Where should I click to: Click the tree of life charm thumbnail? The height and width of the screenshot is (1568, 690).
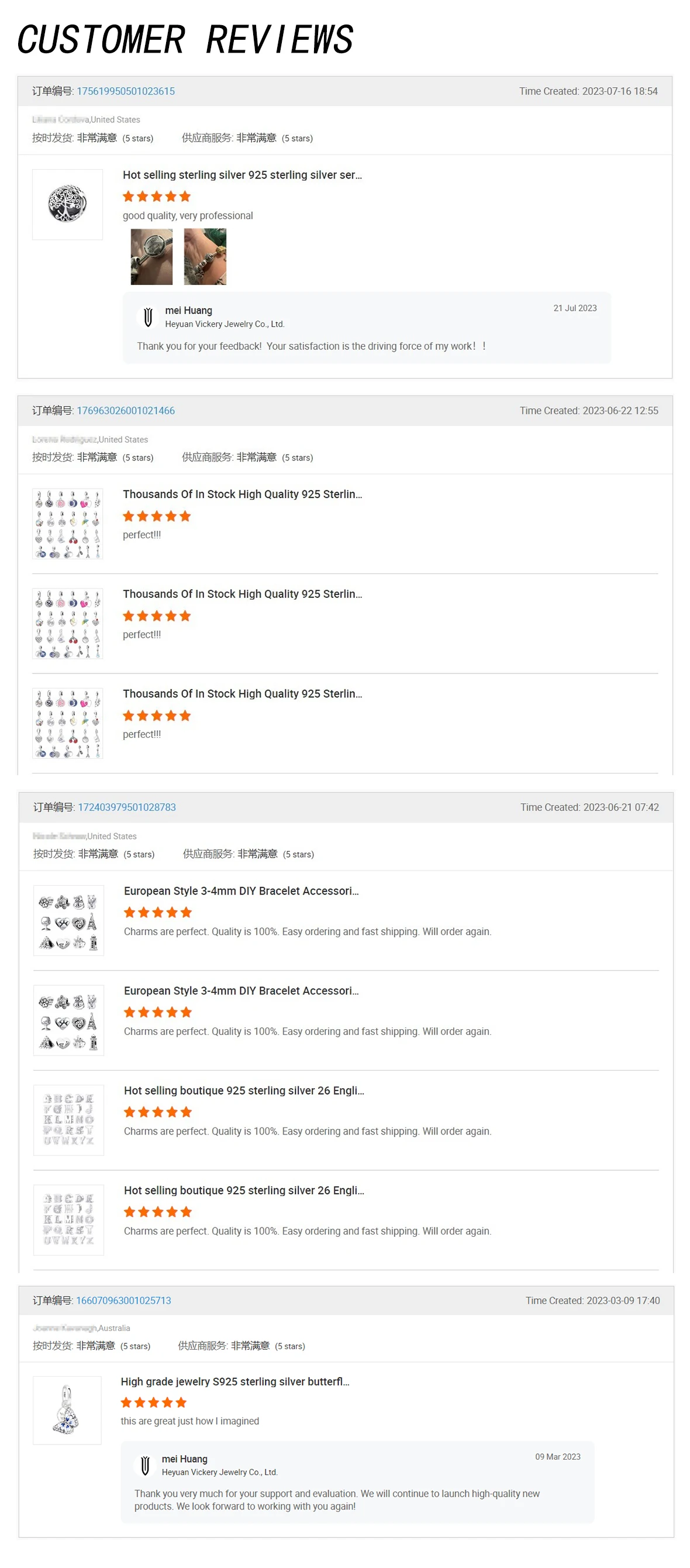(x=68, y=205)
